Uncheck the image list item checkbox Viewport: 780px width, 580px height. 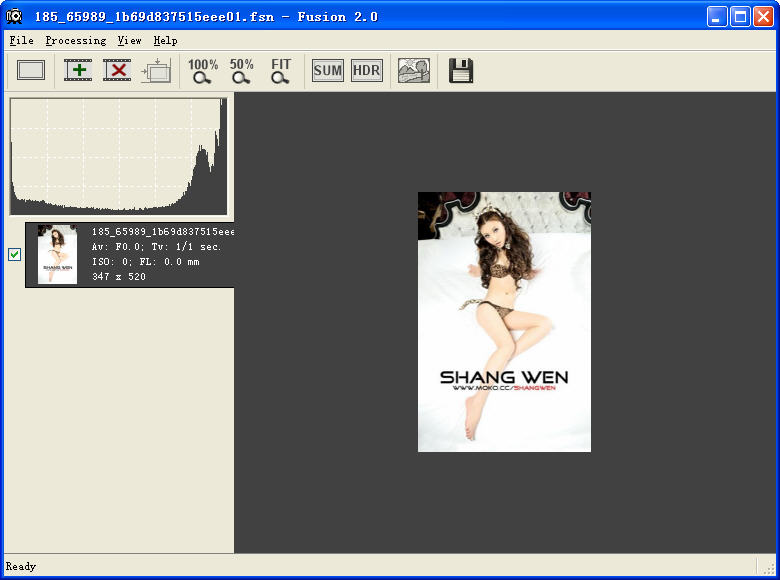point(14,254)
